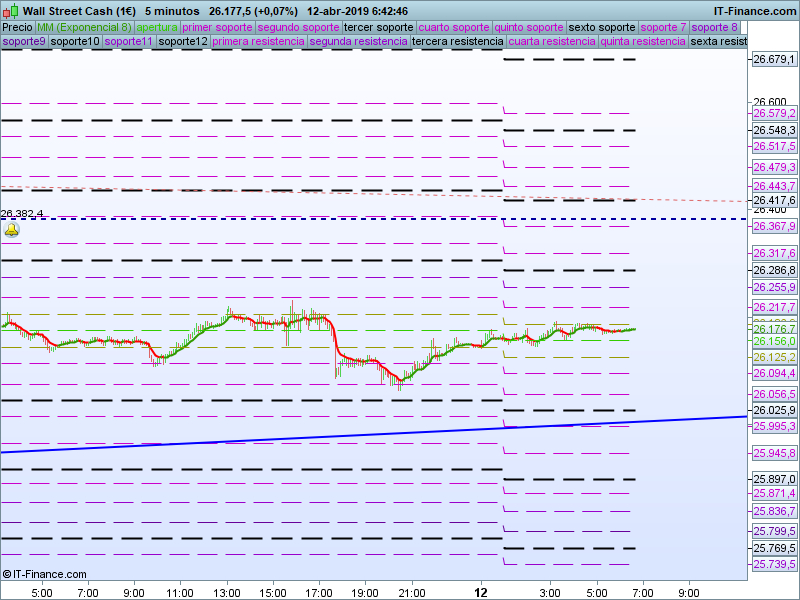Click the 26.317,6 price label
The height and width of the screenshot is (600, 800).
[774, 253]
